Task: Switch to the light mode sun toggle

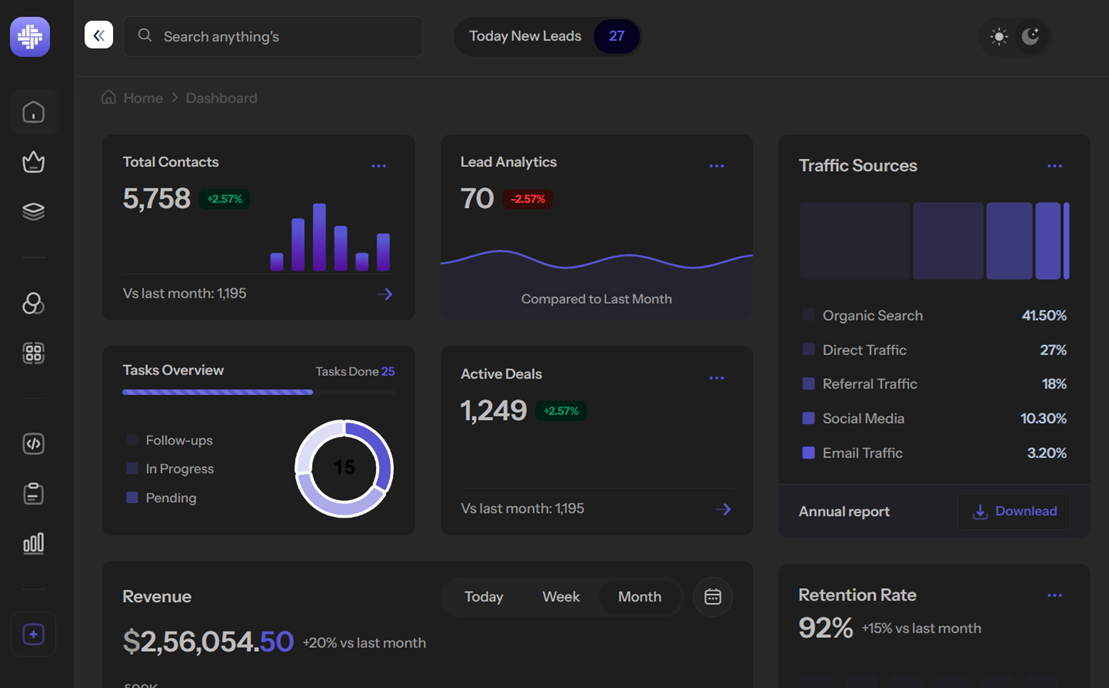Action: click(999, 36)
